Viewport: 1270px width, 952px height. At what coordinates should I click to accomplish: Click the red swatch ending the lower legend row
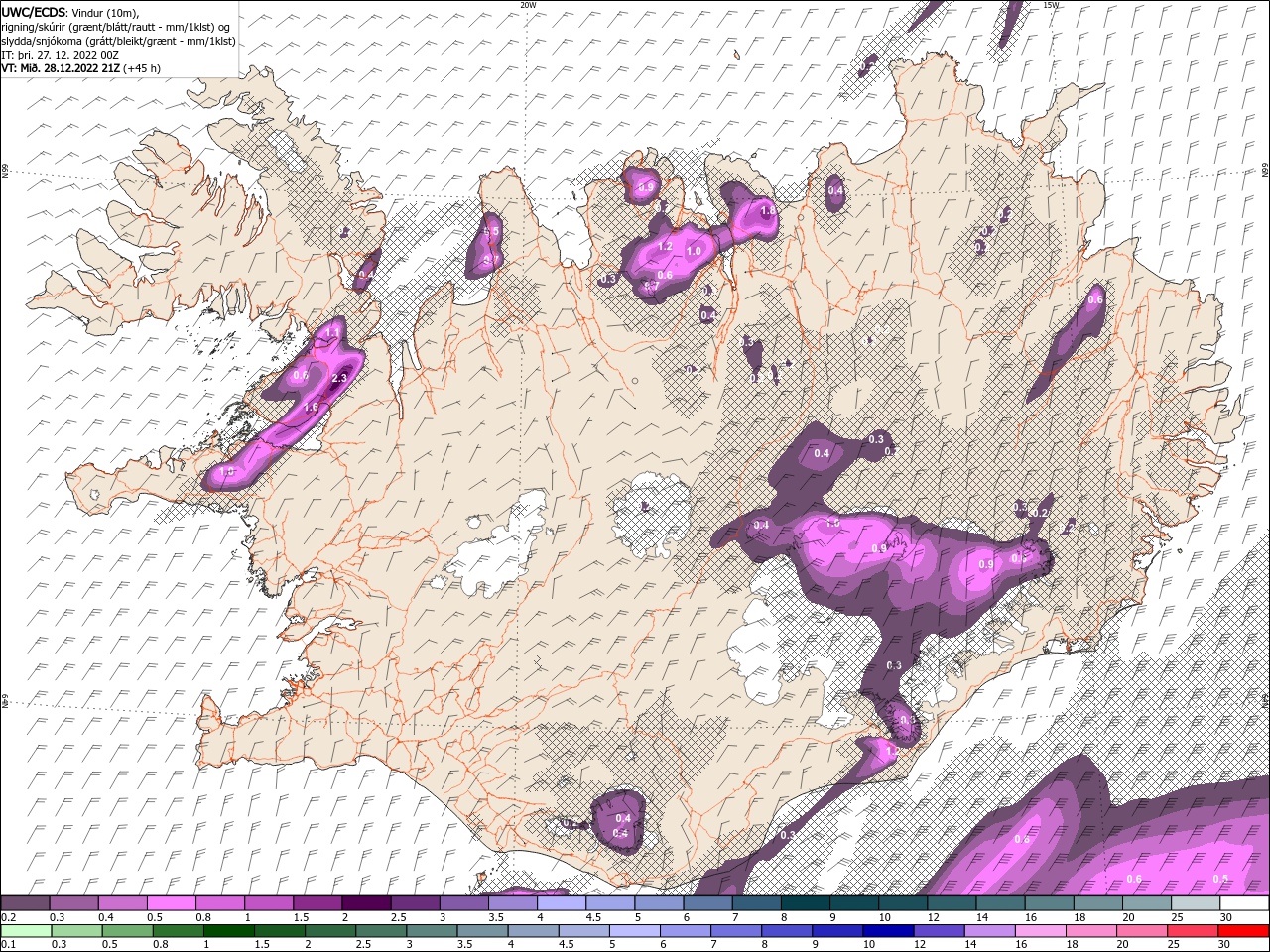[1244, 931]
